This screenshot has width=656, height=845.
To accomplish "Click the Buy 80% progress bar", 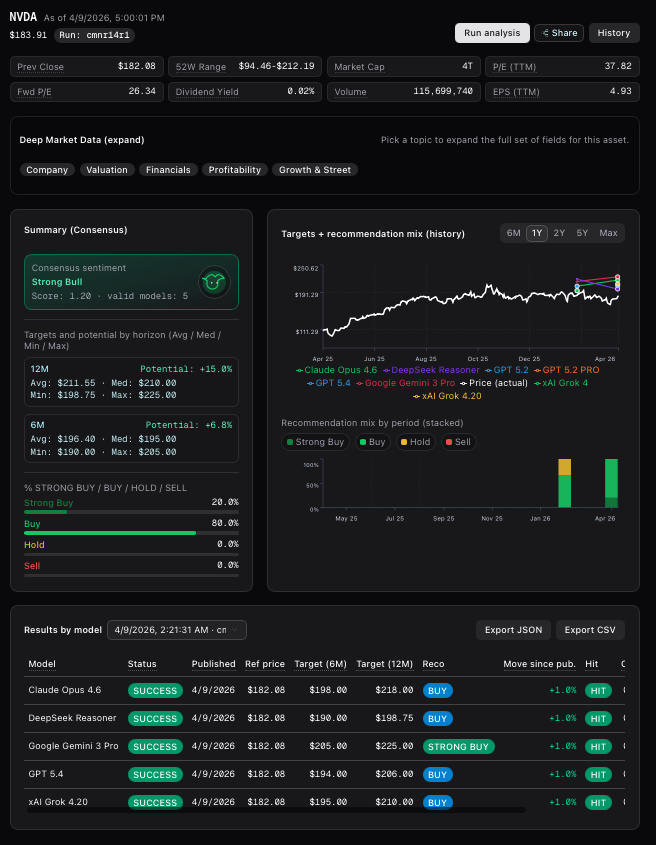I will tap(132, 533).
